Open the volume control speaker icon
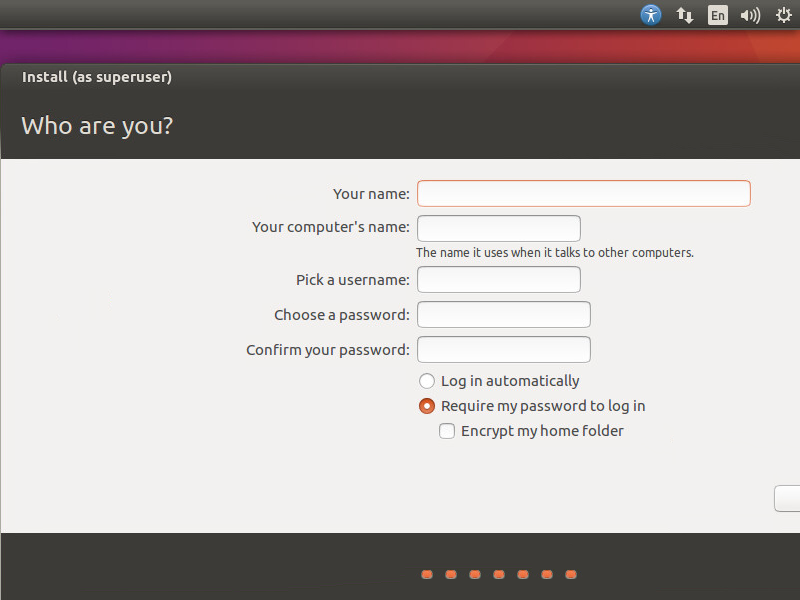 tap(750, 15)
